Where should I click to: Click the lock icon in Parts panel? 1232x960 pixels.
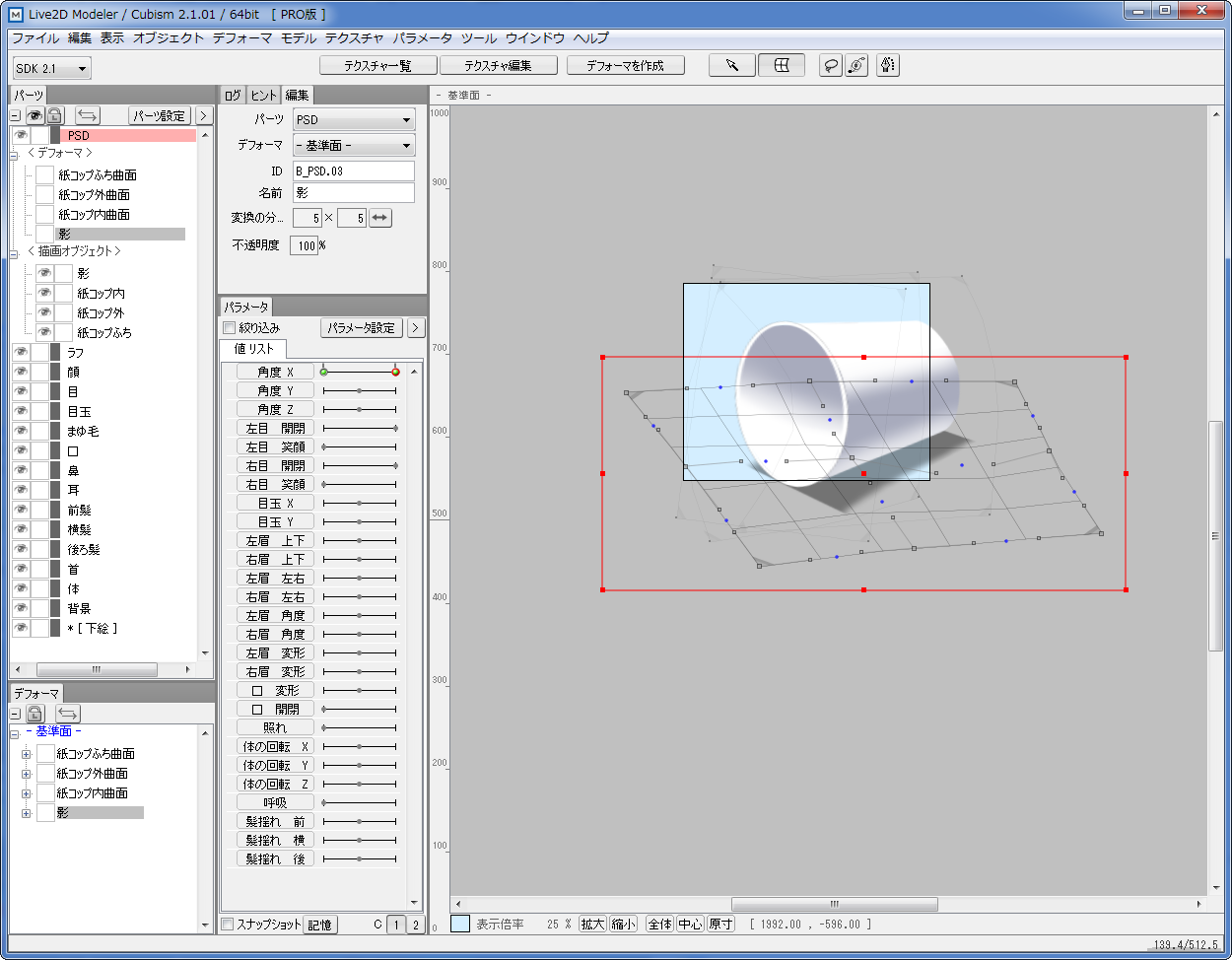pos(55,115)
